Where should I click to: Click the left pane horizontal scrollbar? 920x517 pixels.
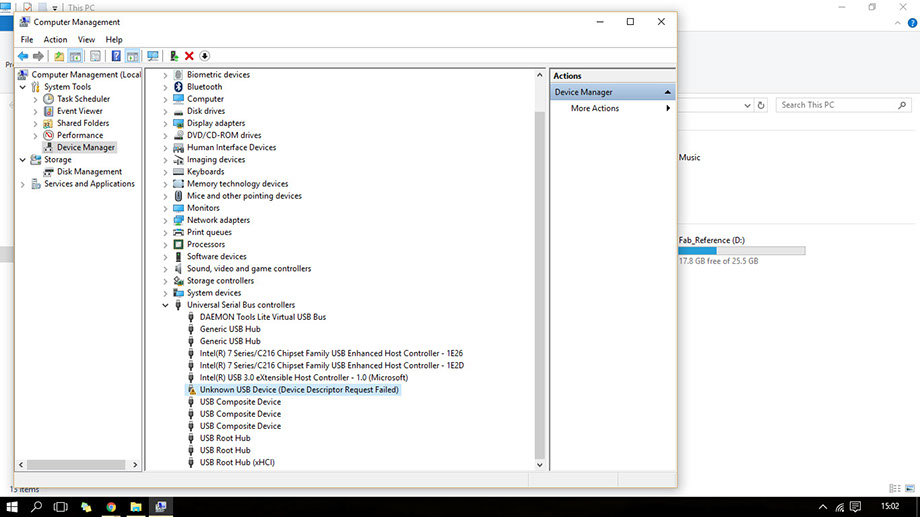click(76, 465)
